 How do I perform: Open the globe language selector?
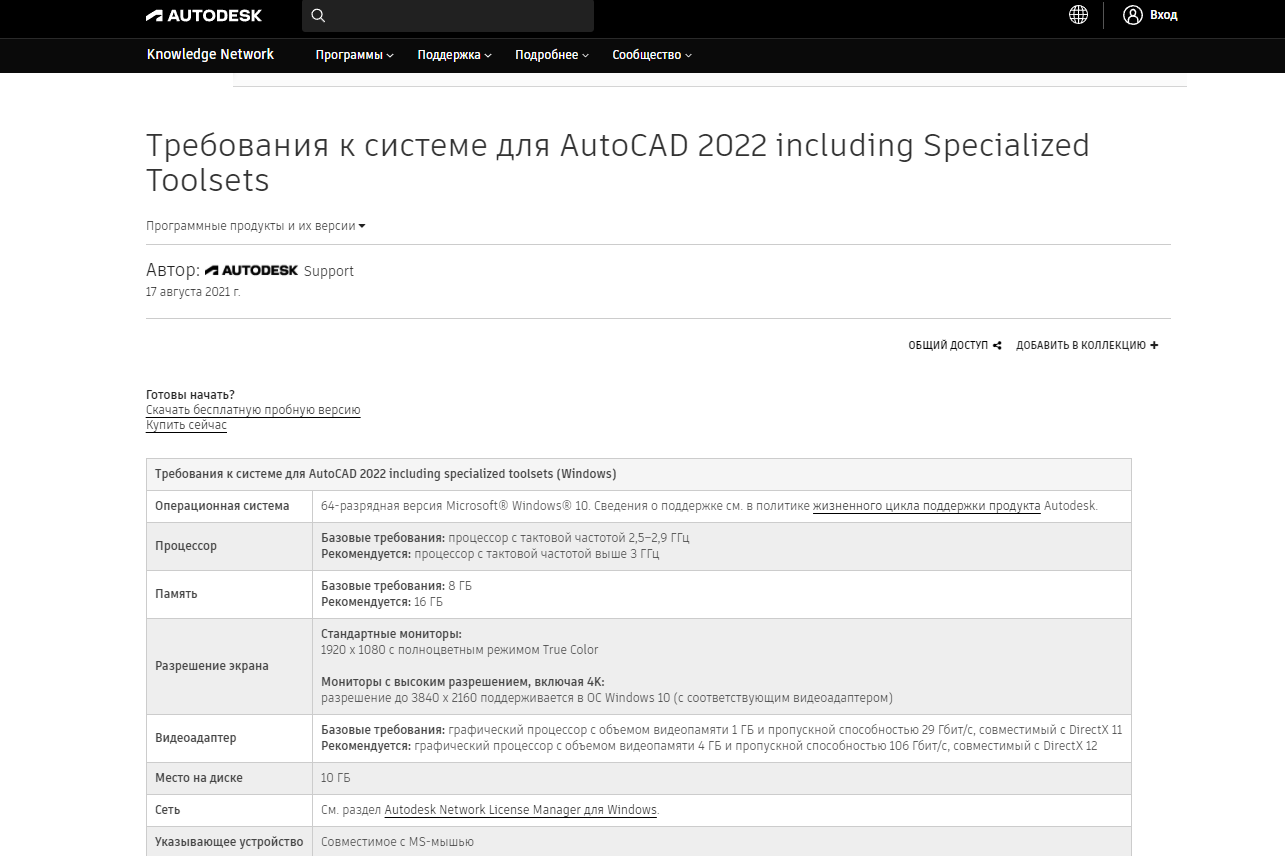coord(1078,15)
